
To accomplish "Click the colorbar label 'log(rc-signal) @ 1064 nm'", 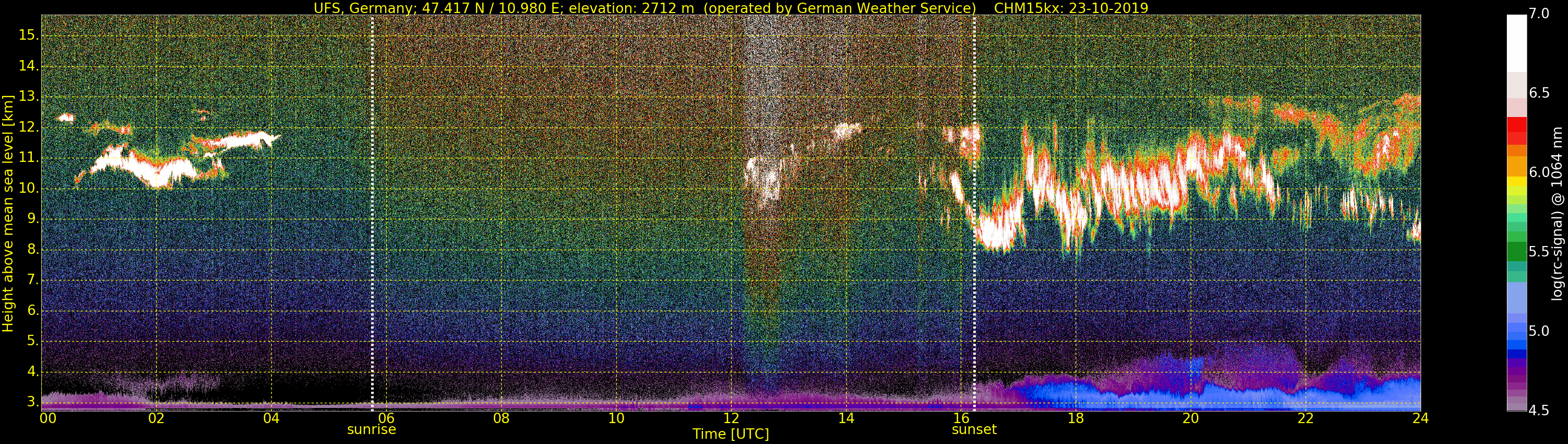I will click(x=1557, y=214).
